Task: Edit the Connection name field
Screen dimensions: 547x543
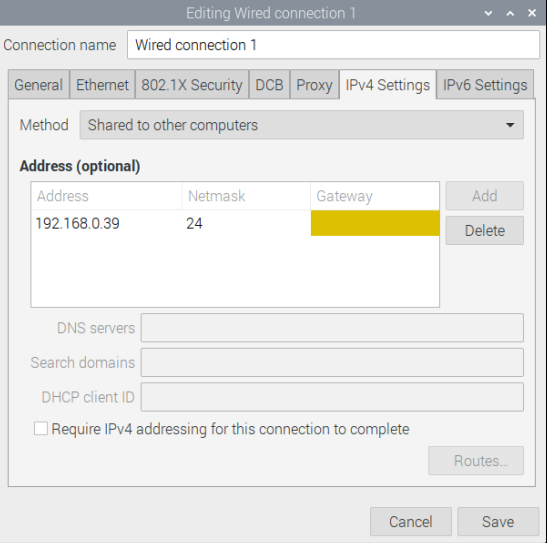Action: pos(334,45)
